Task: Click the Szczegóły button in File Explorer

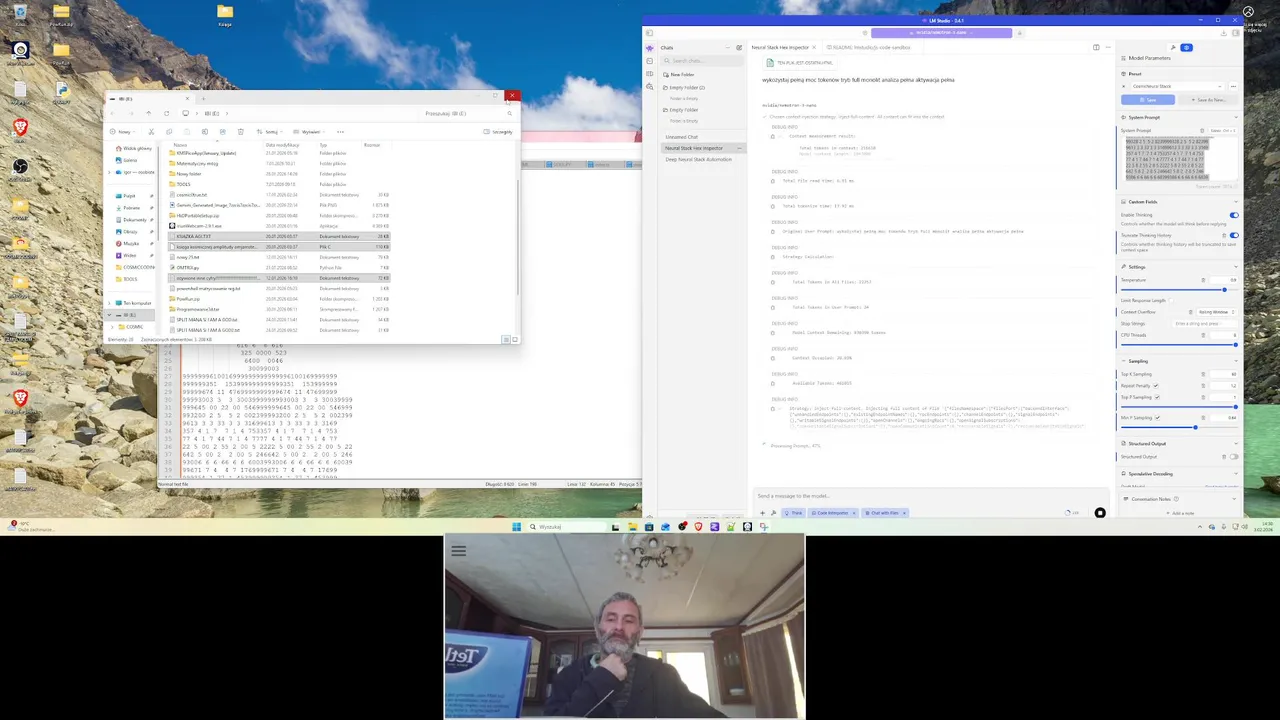Action: click(x=499, y=131)
